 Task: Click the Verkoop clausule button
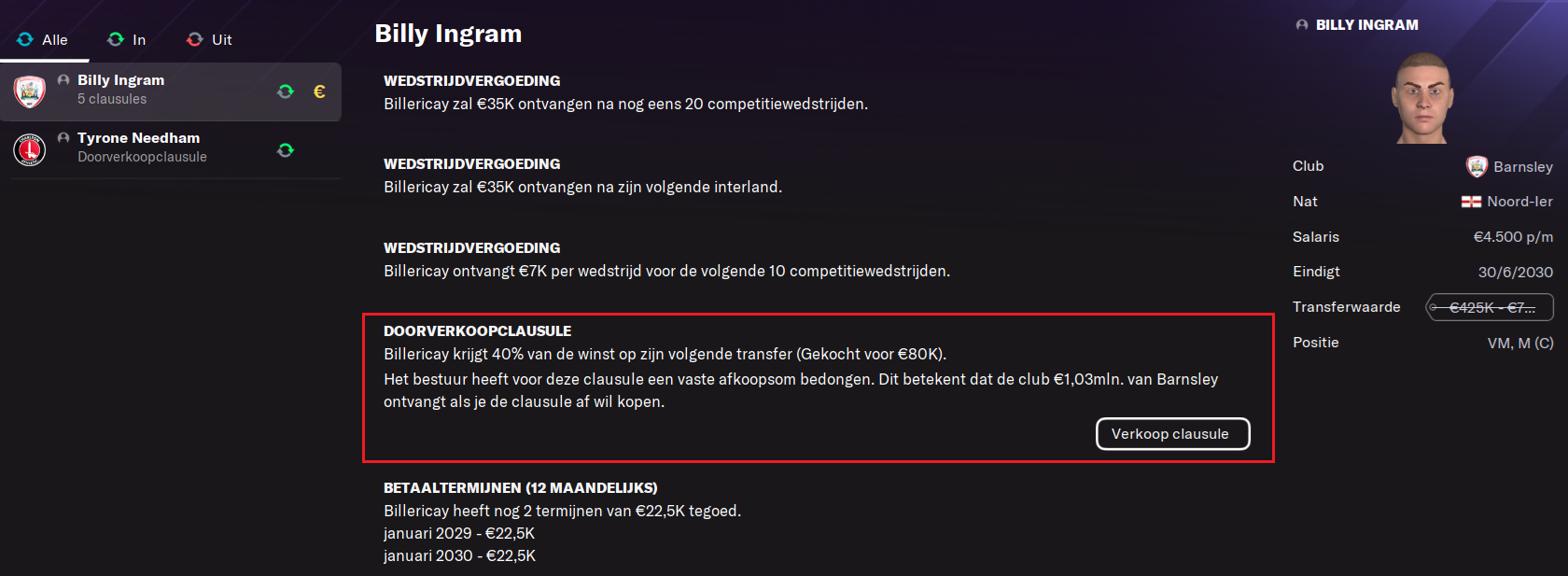tap(1172, 434)
